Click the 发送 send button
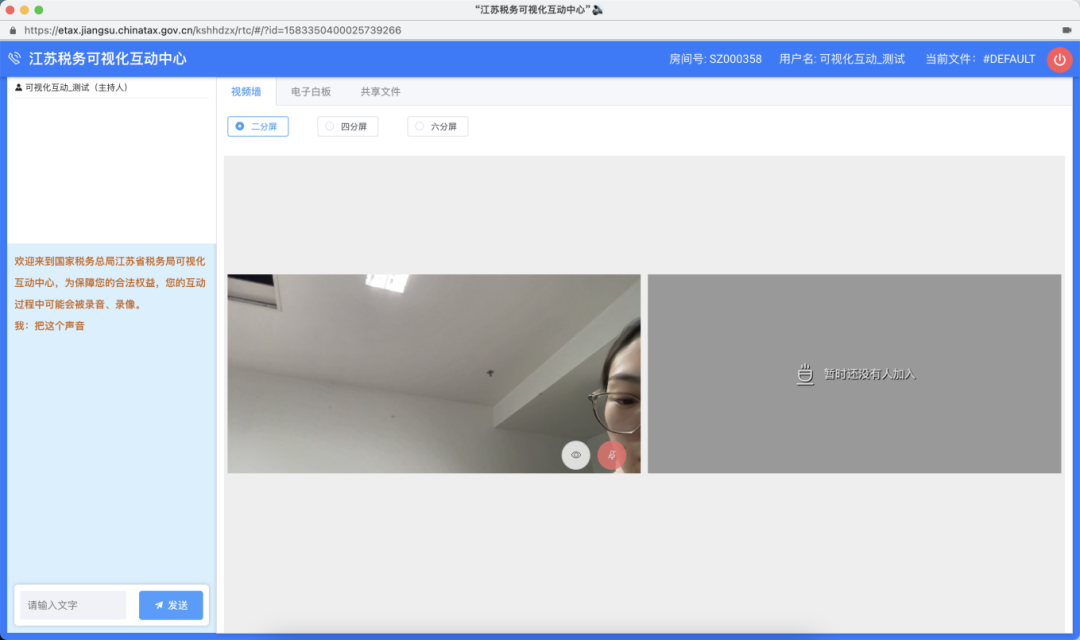The height and width of the screenshot is (640, 1080). 171,605
